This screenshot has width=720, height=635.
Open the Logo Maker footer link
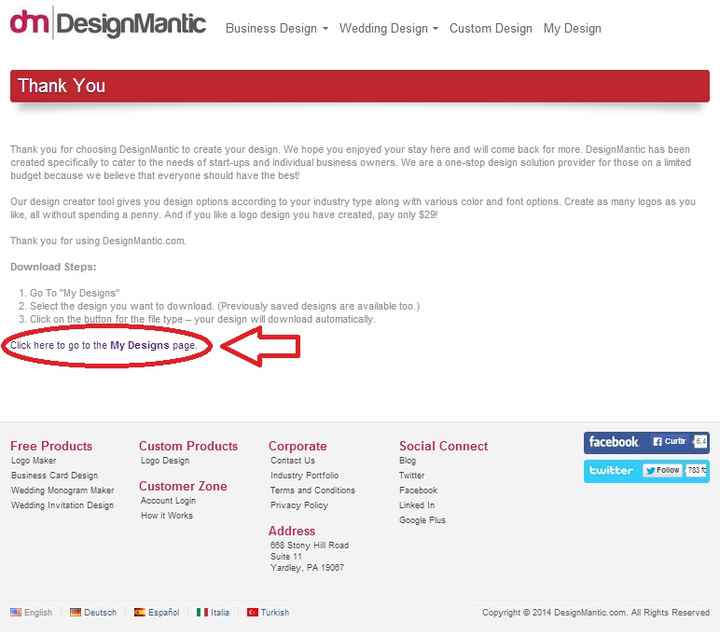click(x=34, y=461)
